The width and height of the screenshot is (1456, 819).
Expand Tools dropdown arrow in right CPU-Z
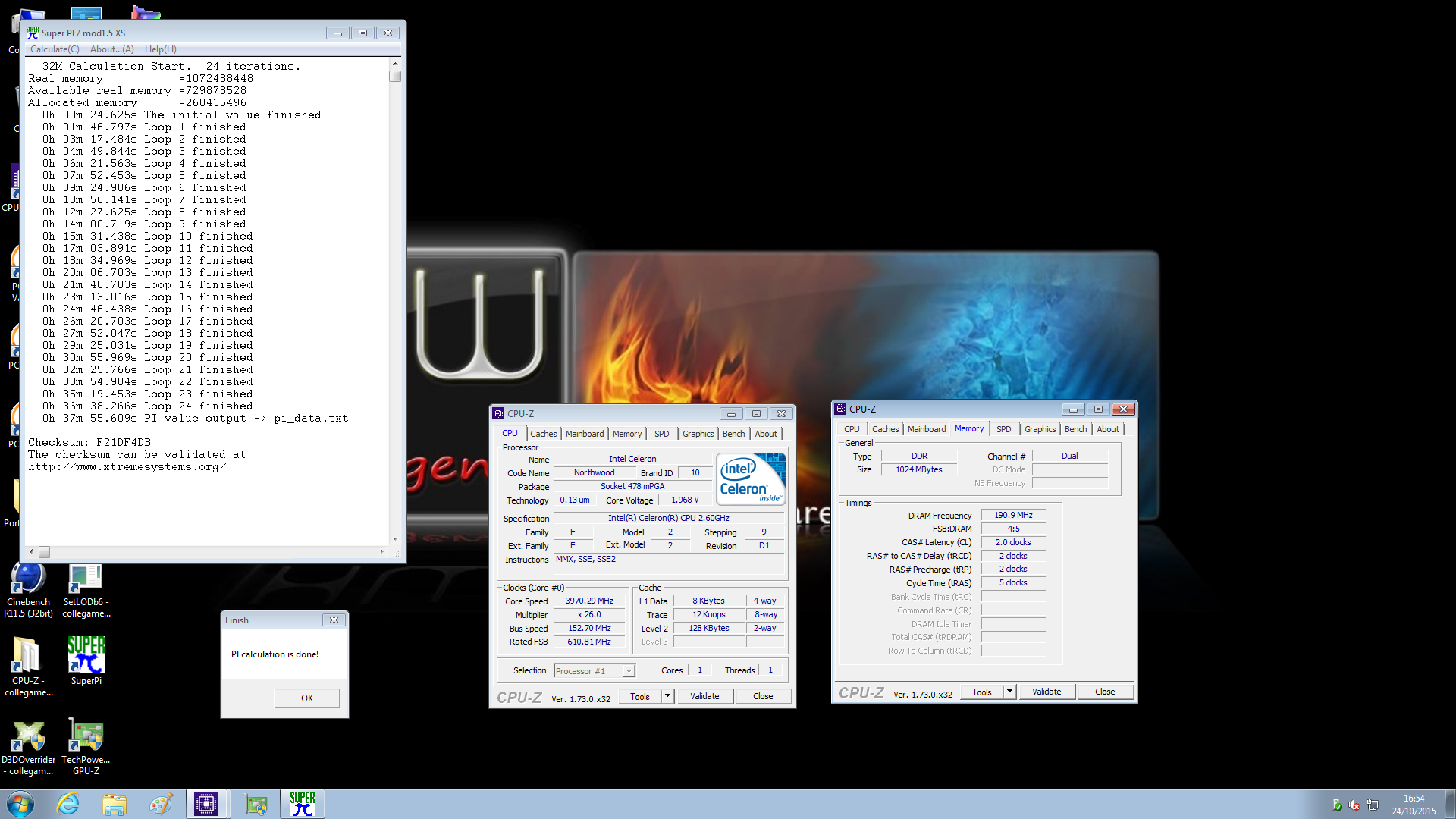coord(1010,692)
